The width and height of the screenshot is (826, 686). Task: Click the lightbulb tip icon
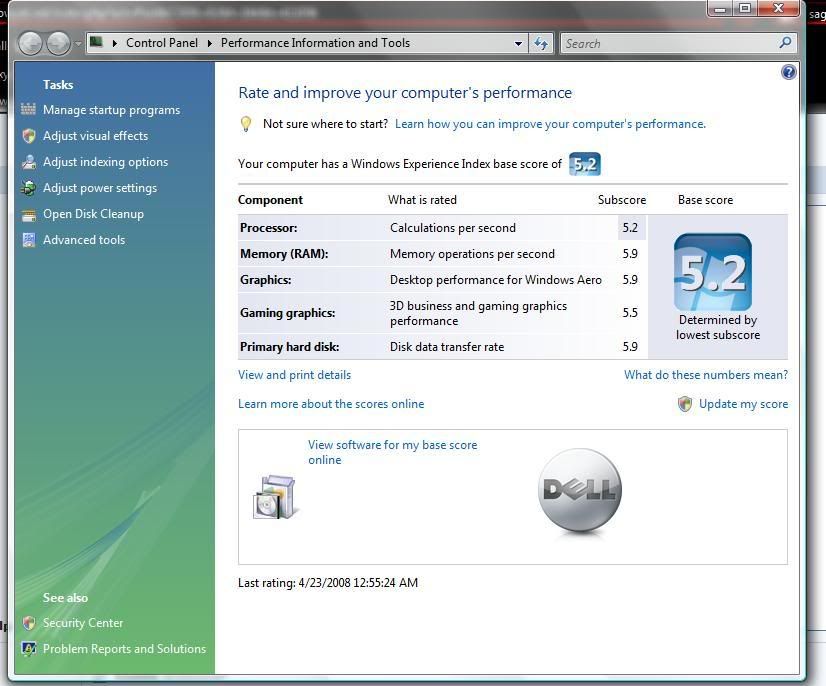pos(246,124)
